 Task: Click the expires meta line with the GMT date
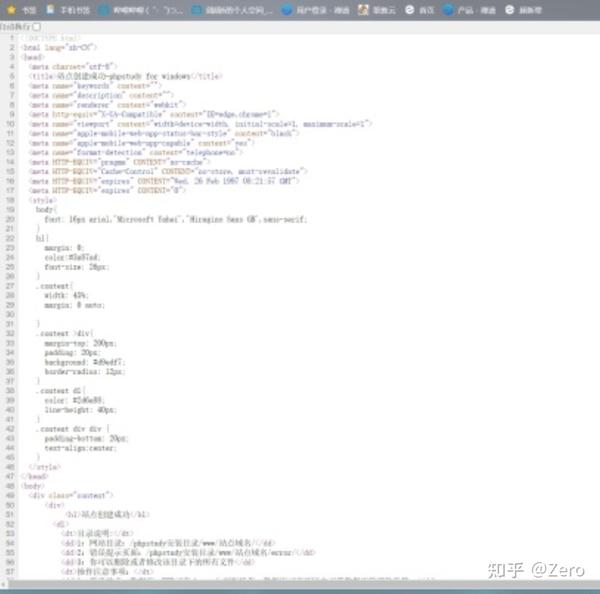[164, 181]
